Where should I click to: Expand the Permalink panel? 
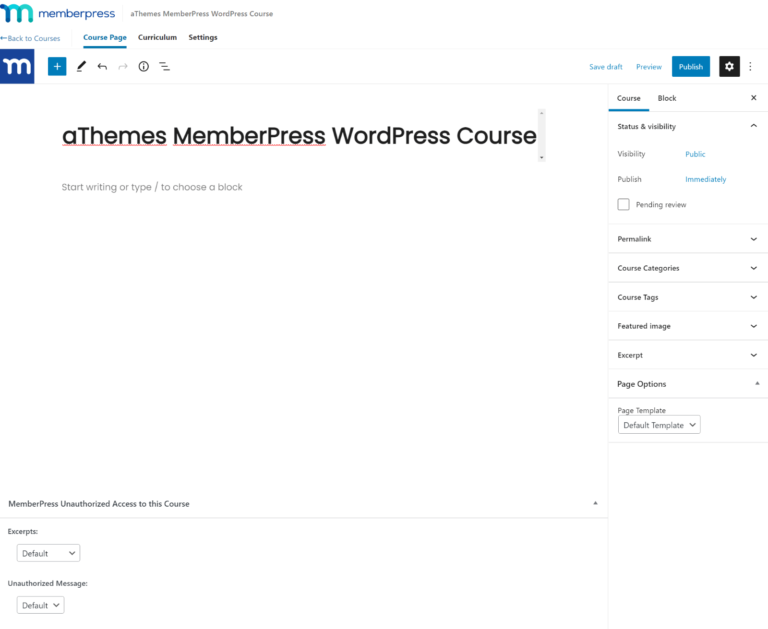pyautogui.click(x=688, y=239)
